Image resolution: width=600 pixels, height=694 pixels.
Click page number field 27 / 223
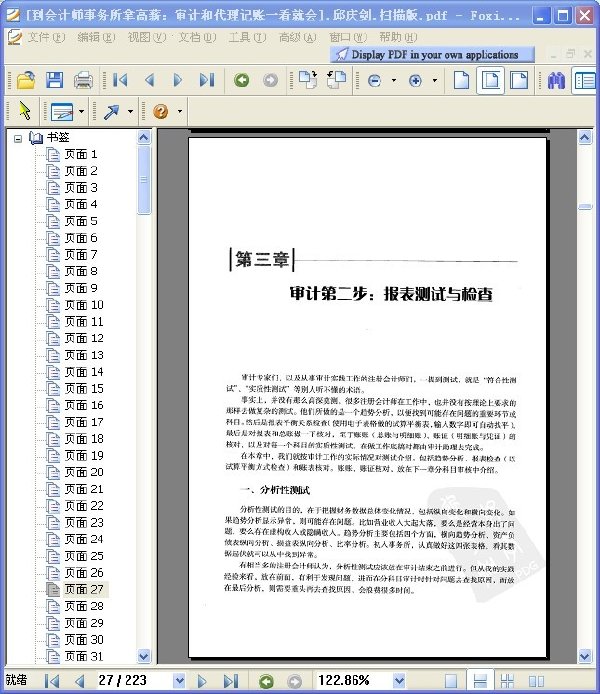(134, 680)
